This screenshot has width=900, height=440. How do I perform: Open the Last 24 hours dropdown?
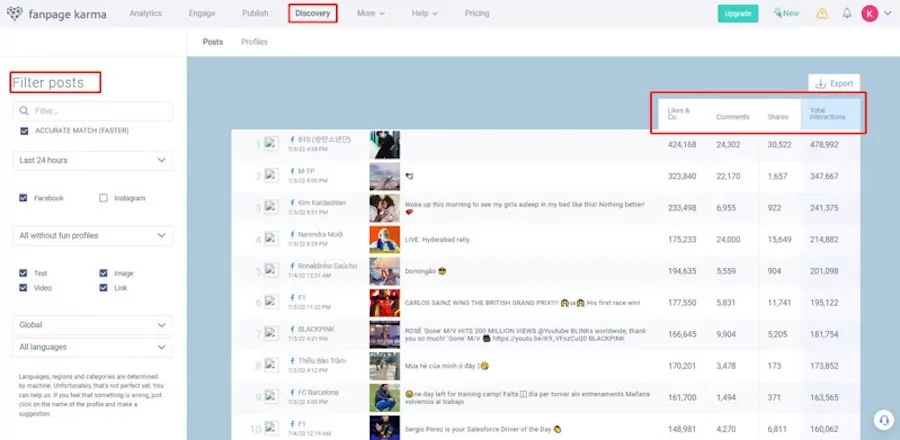point(92,161)
